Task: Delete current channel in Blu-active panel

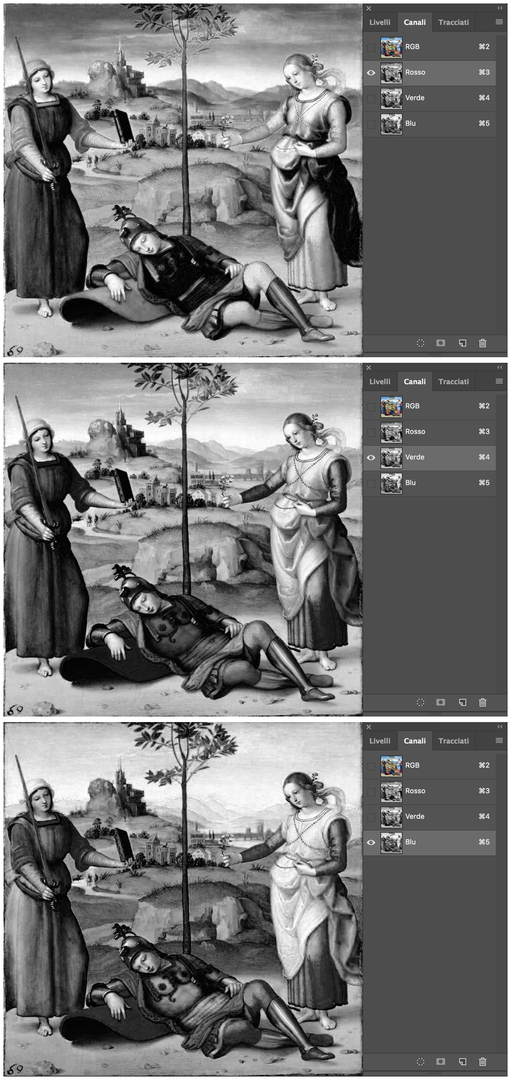Action: [x=483, y=1061]
